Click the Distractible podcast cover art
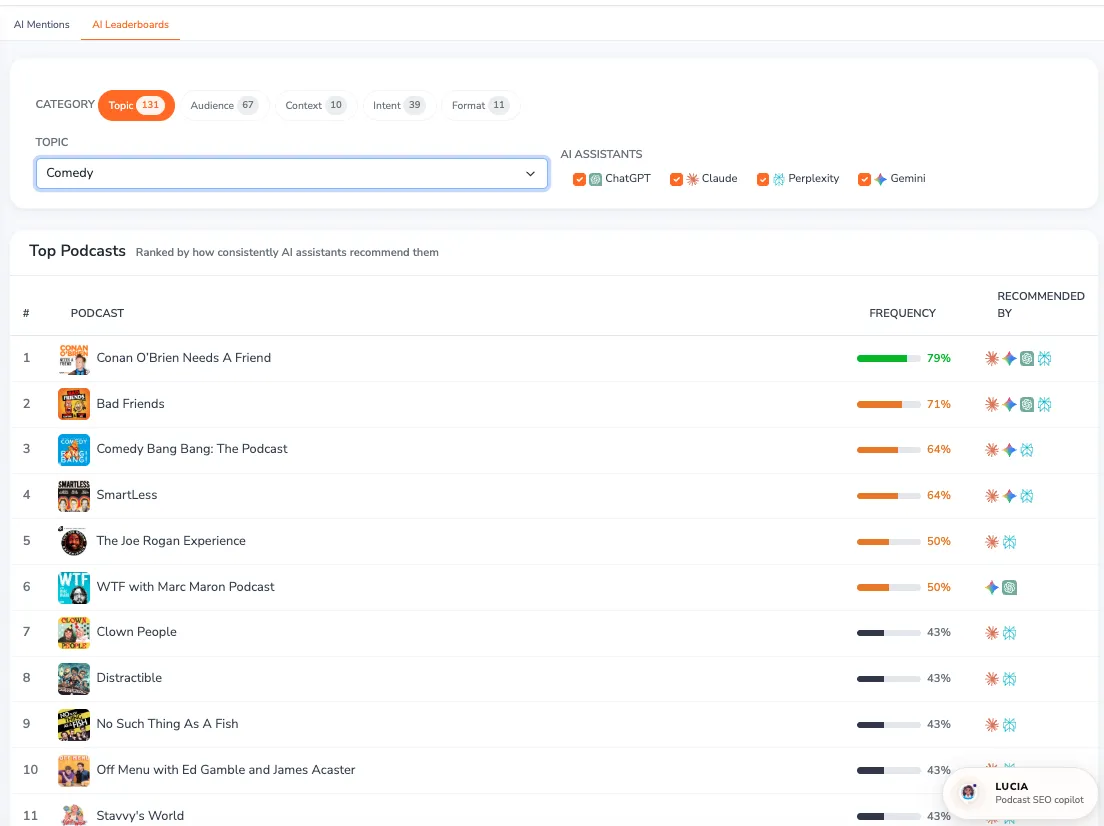 coord(73,678)
